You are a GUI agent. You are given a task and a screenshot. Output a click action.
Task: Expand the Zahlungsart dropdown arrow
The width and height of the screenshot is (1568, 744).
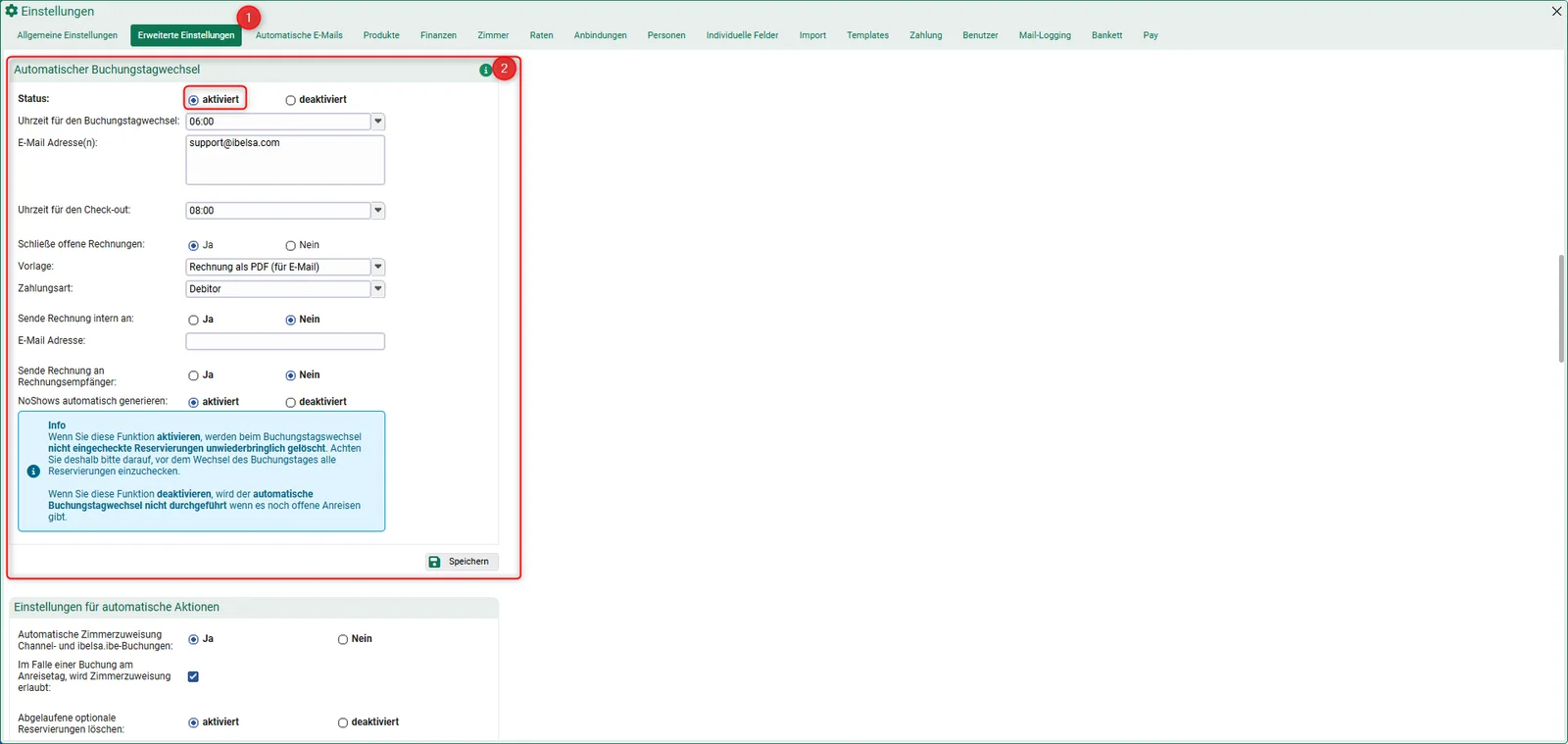coord(378,289)
